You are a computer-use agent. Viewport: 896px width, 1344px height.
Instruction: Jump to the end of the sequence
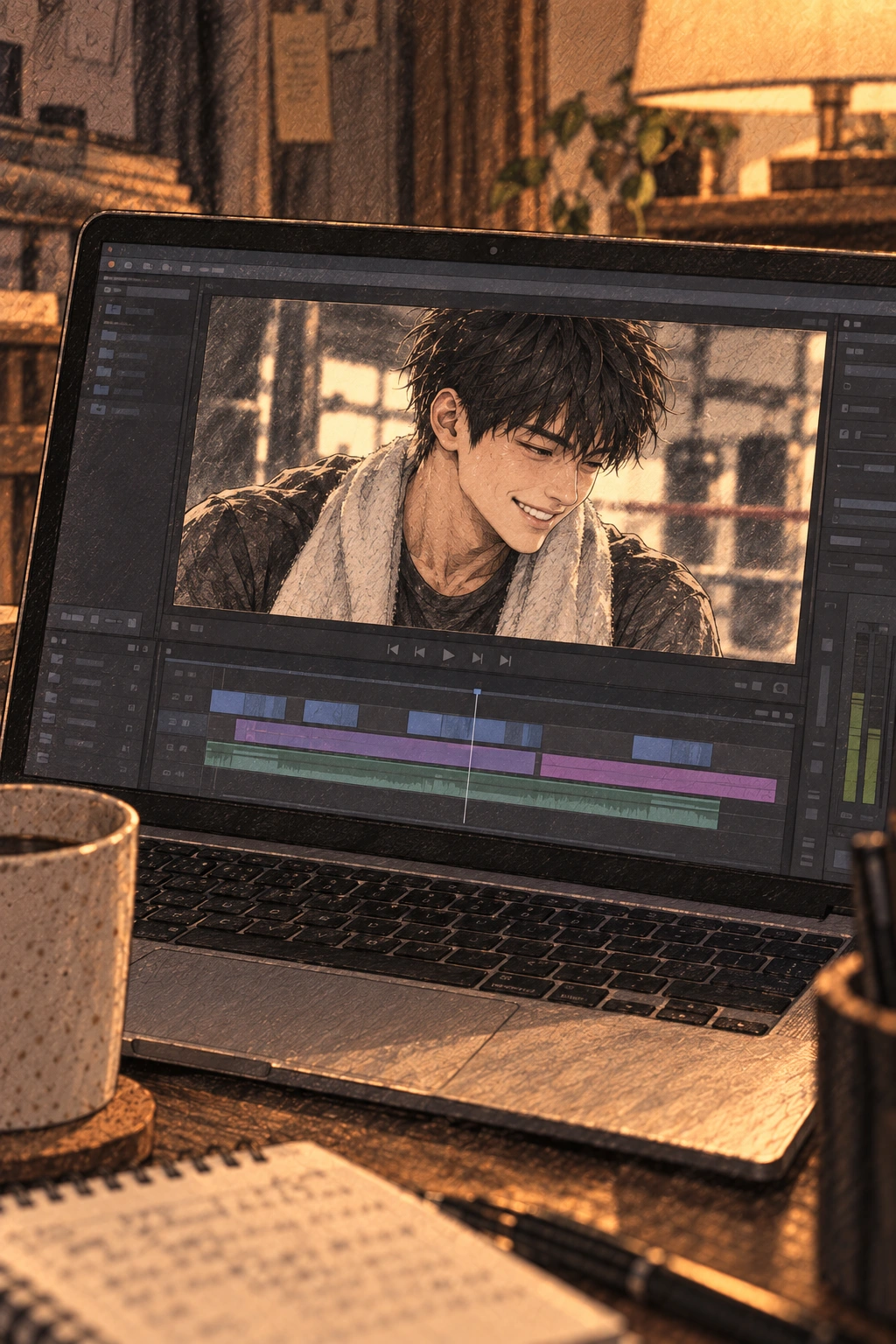[x=505, y=660]
